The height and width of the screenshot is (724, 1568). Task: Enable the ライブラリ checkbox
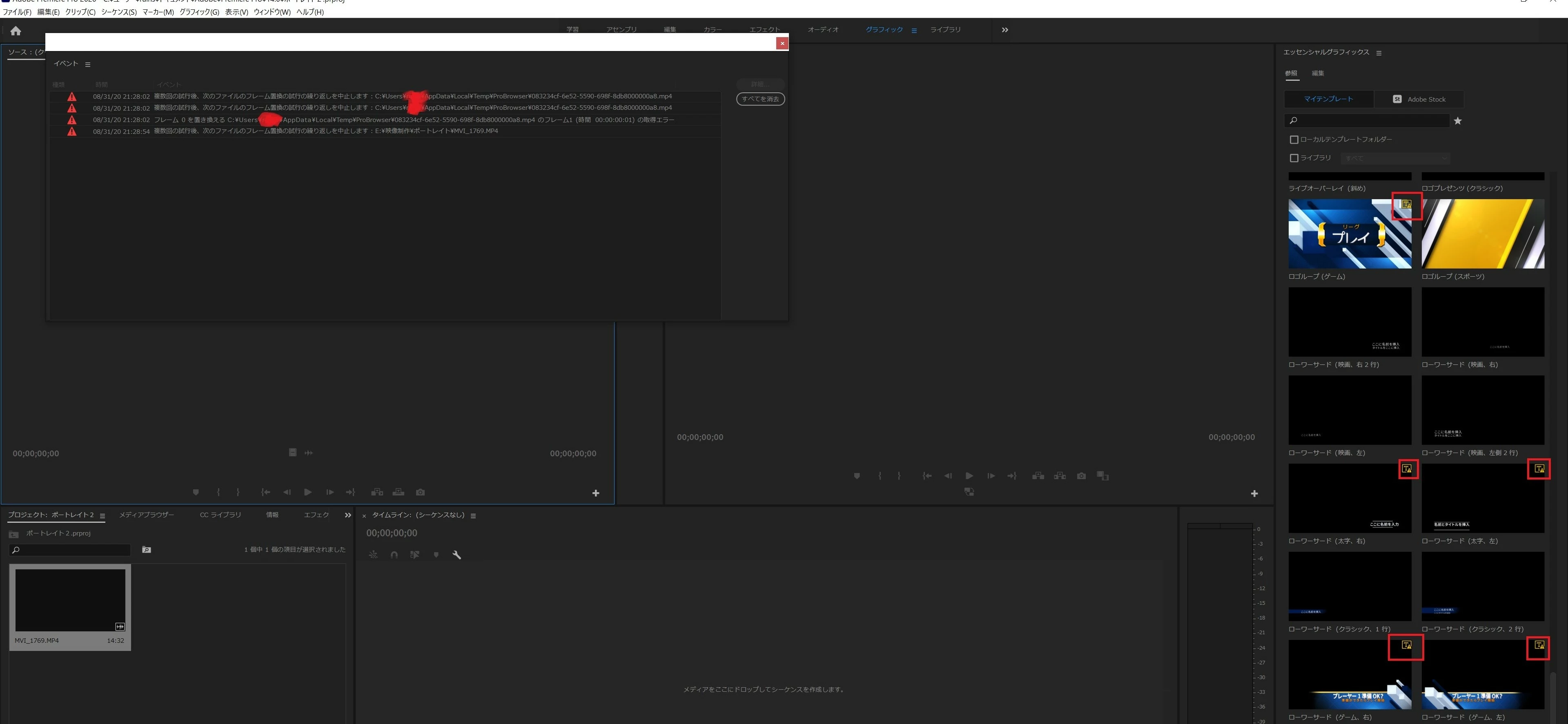coord(1294,158)
